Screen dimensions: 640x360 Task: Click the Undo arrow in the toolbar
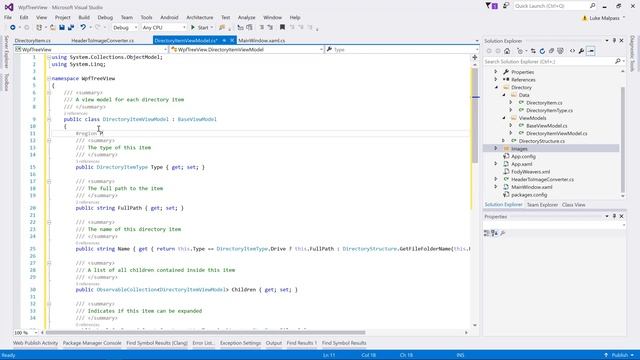[x=83, y=27]
